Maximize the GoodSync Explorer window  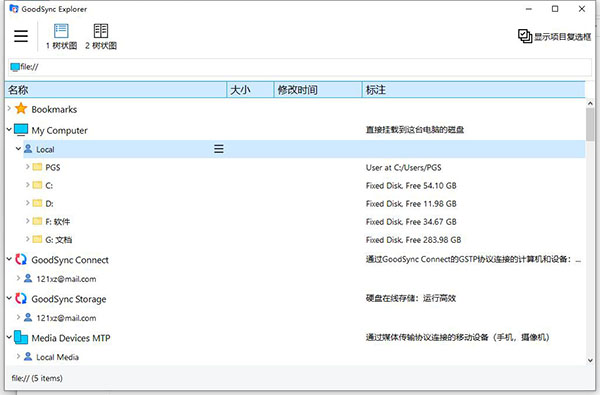point(555,8)
